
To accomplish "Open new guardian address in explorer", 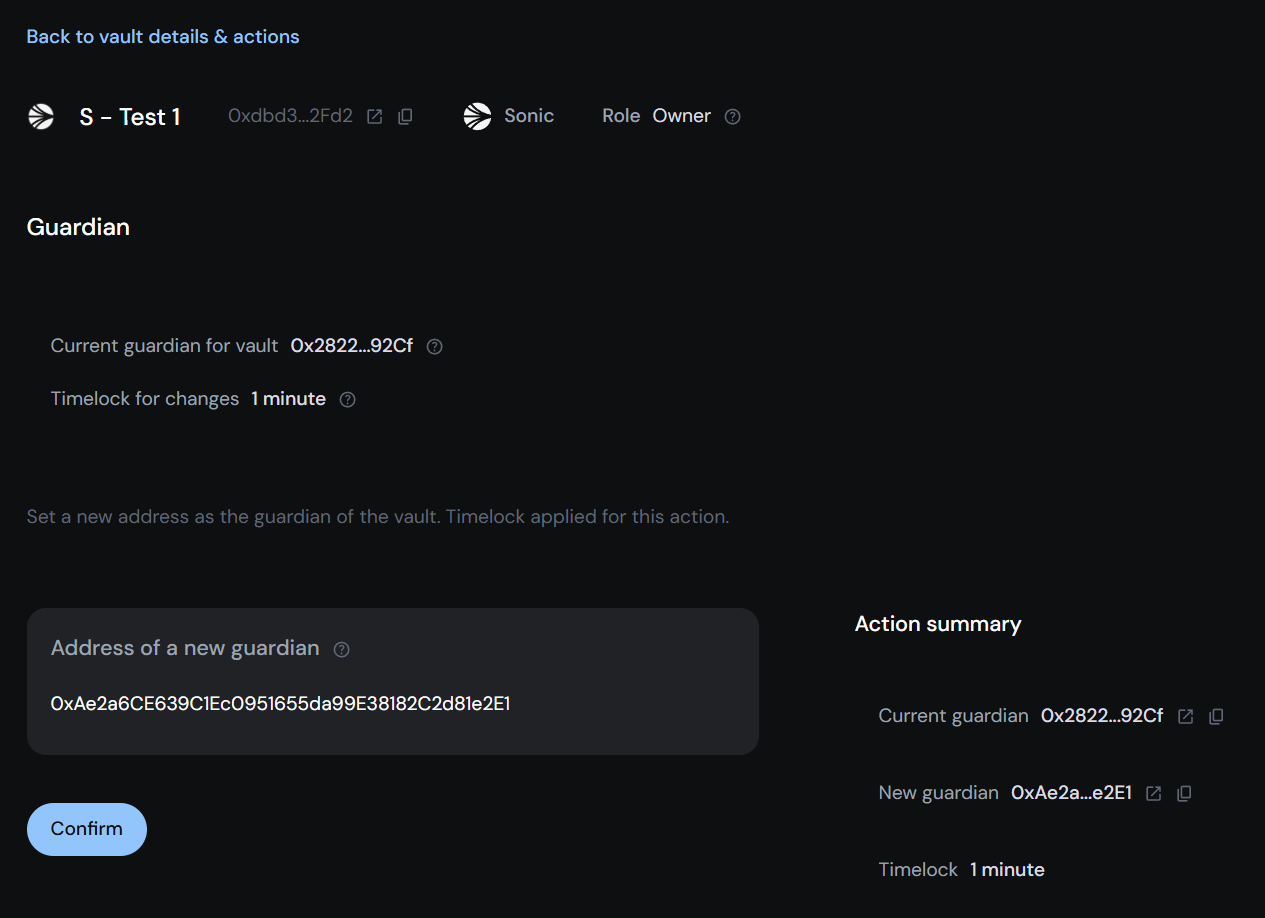I will click(x=1153, y=794).
